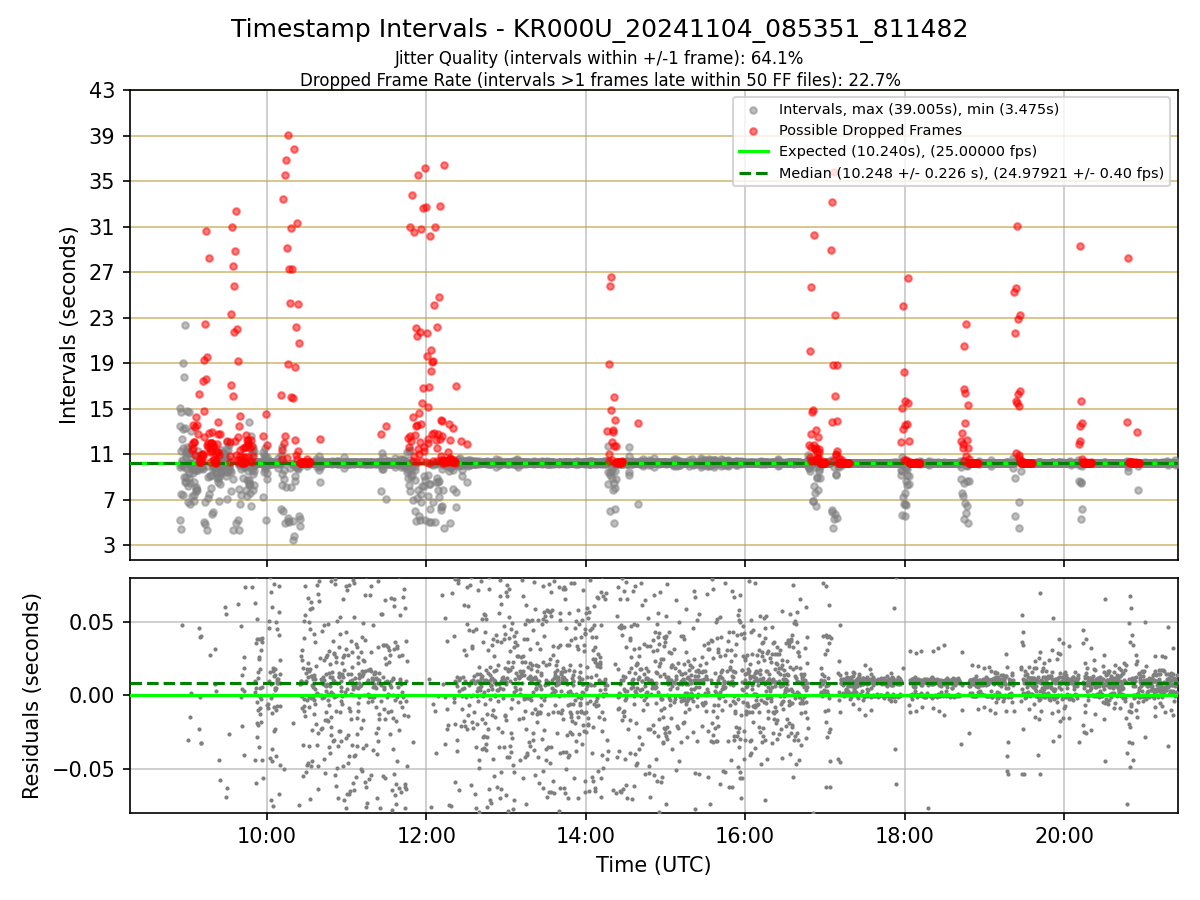Click the 15 interval tick label
1200x900 pixels.
104,409
